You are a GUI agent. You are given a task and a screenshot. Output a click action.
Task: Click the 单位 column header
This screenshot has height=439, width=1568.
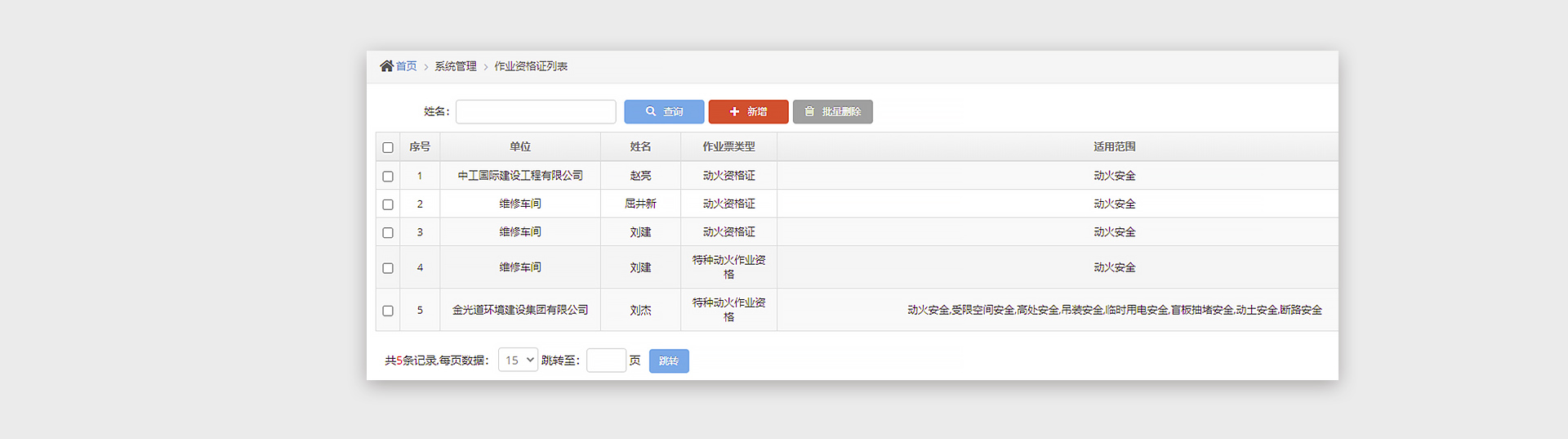pos(520,147)
